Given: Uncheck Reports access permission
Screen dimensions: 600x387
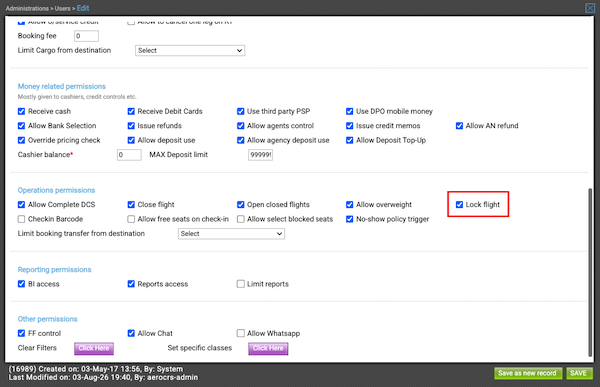Looking at the screenshot, I should click(x=131, y=284).
